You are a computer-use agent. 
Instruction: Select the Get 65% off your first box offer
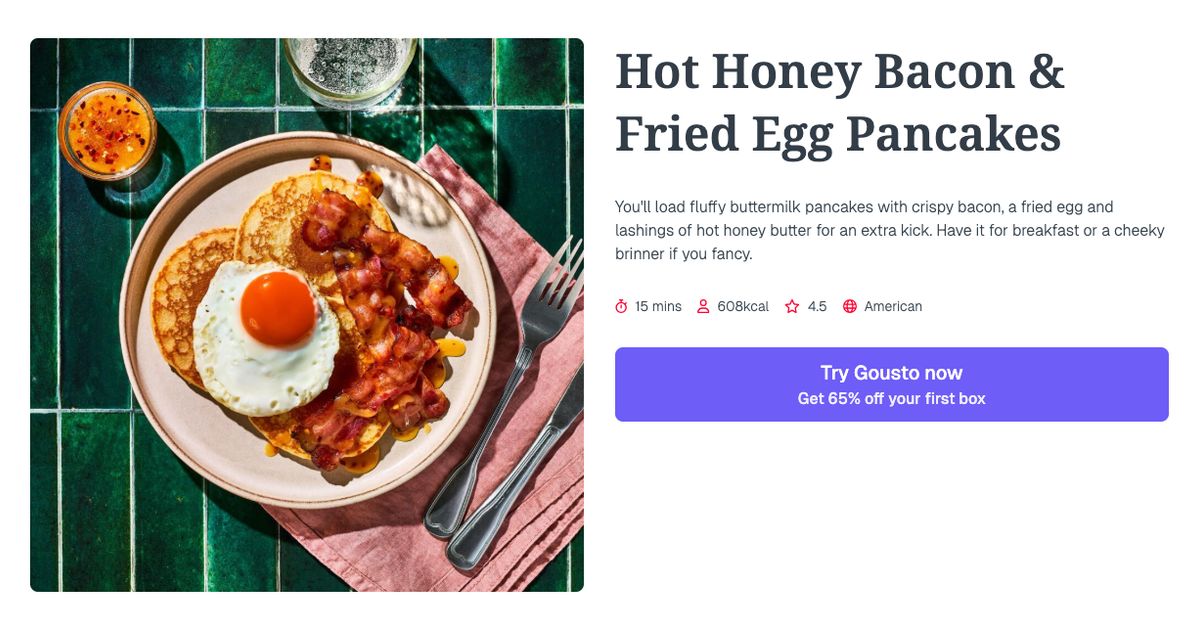890,397
